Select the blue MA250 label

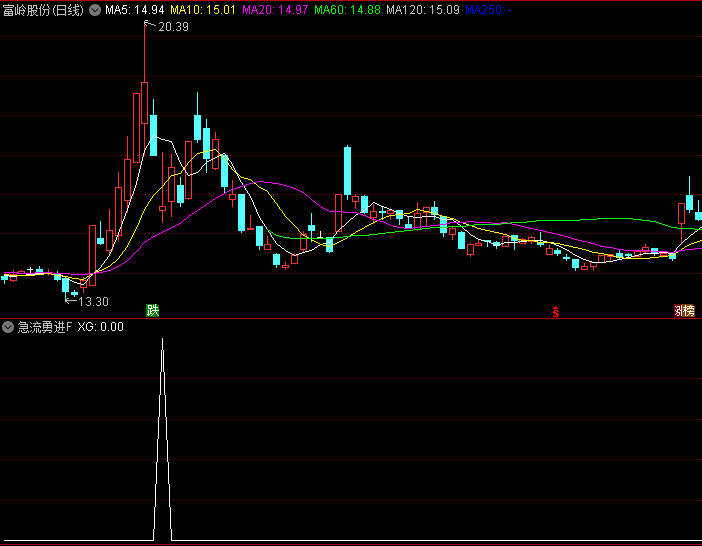(488, 10)
